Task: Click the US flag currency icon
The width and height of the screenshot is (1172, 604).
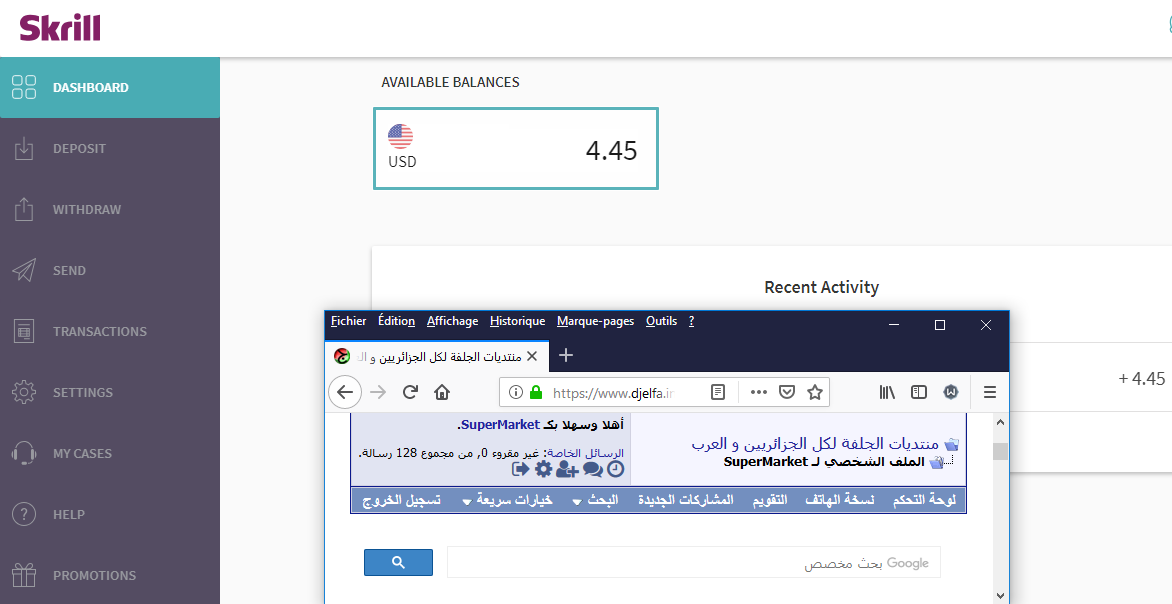Action: click(401, 136)
